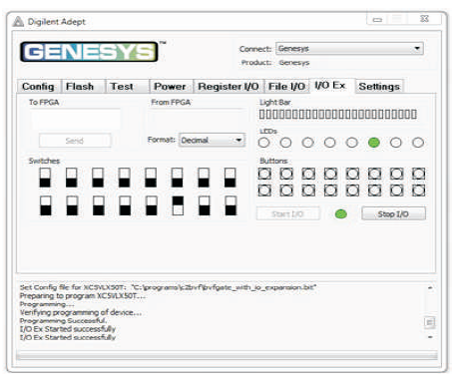Click the Stop I/O button
Screen dimensions: 454x380
tap(393, 214)
